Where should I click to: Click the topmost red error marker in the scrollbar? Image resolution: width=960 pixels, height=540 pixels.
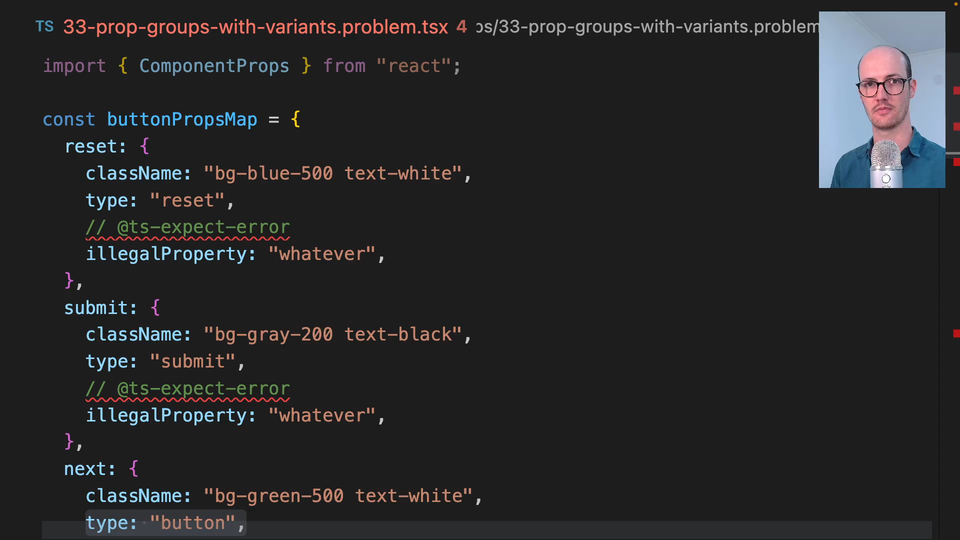[x=955, y=91]
